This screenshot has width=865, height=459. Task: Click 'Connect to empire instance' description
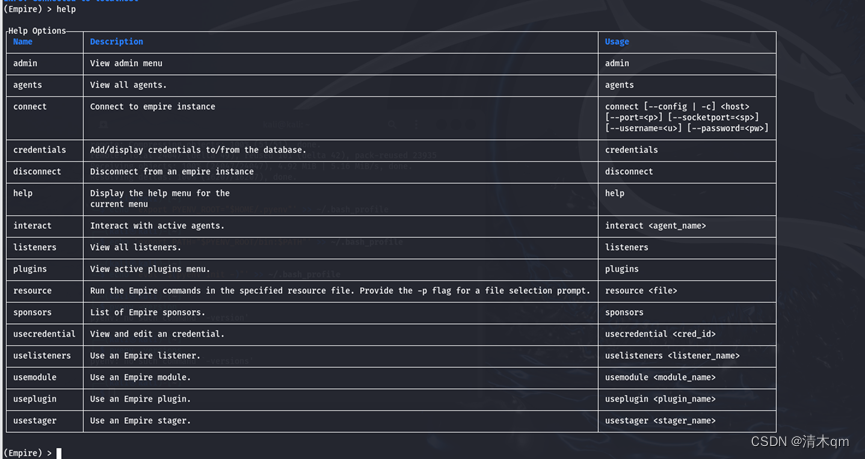[x=153, y=106]
